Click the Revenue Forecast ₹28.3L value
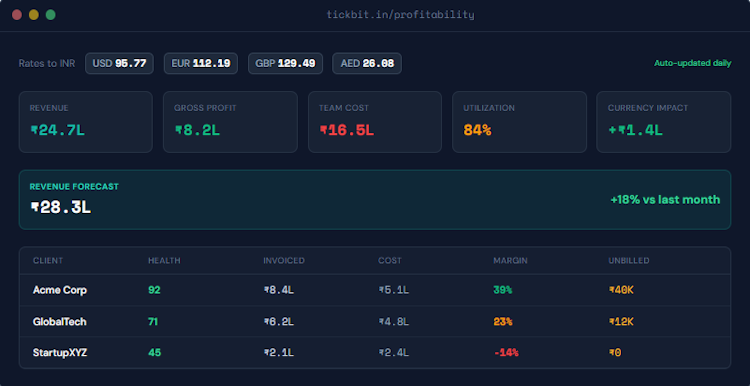This screenshot has width=750, height=386. coord(61,208)
